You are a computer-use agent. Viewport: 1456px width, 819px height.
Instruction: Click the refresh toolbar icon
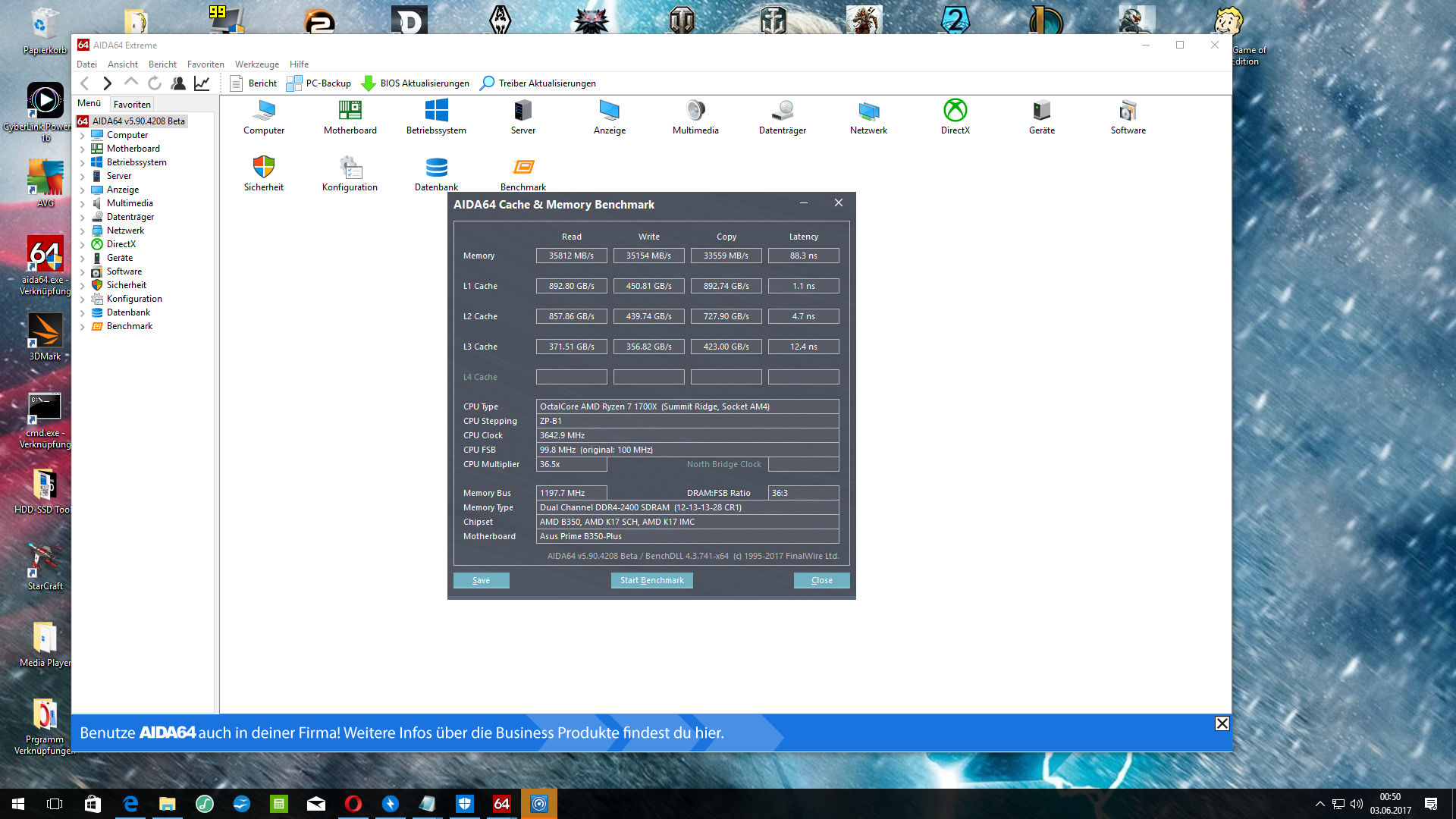155,83
